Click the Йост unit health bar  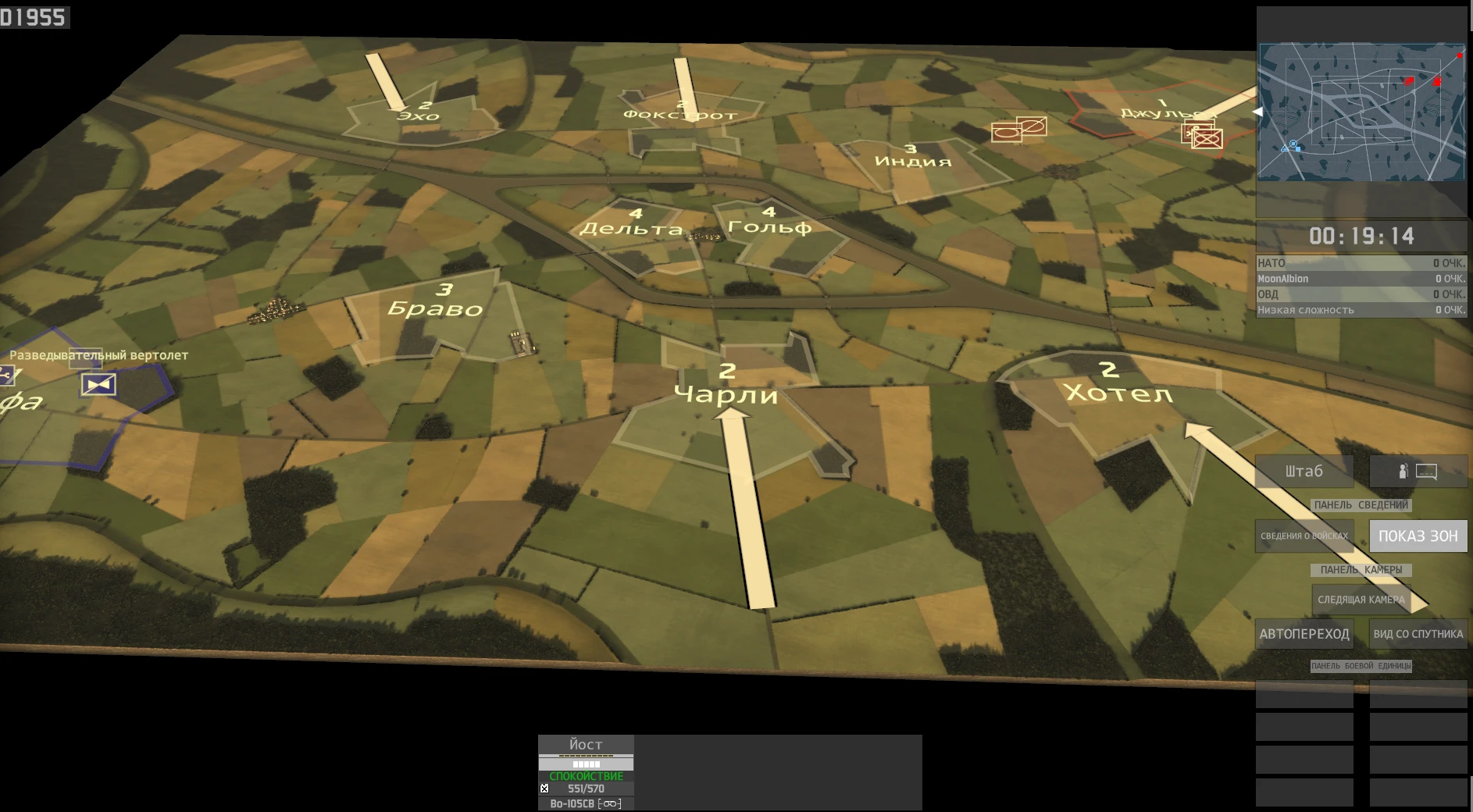click(x=586, y=756)
